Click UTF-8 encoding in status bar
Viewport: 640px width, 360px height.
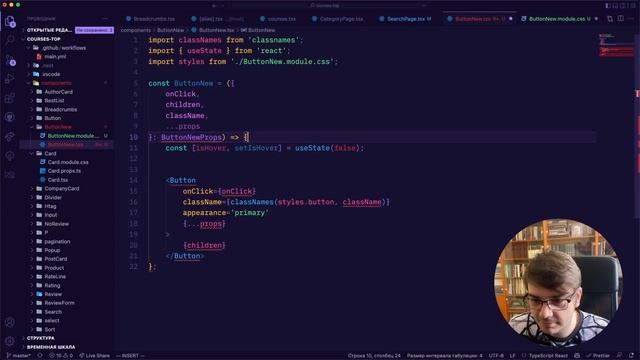[496, 356]
